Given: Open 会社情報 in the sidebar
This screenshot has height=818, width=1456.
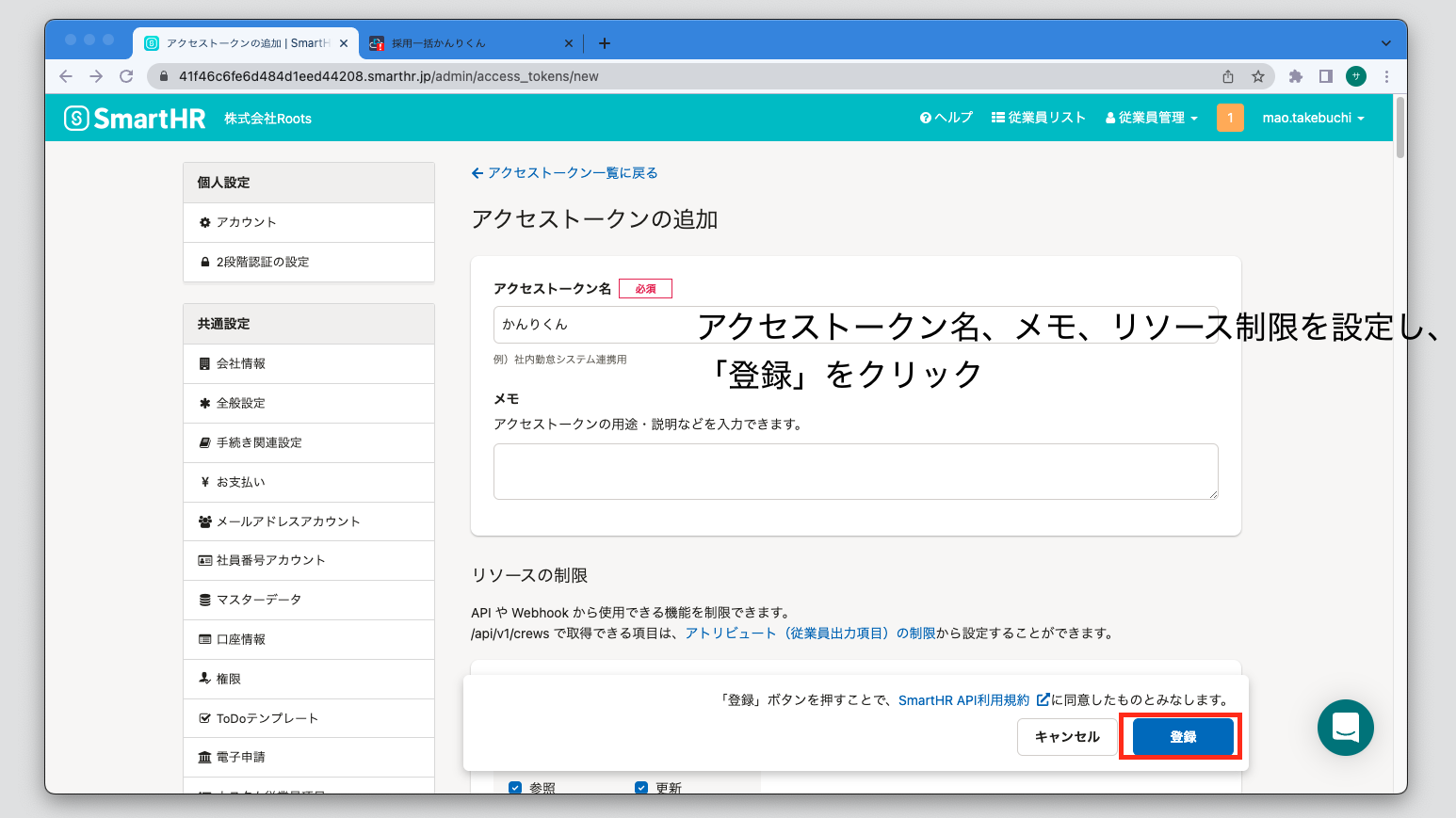Looking at the screenshot, I should point(309,363).
